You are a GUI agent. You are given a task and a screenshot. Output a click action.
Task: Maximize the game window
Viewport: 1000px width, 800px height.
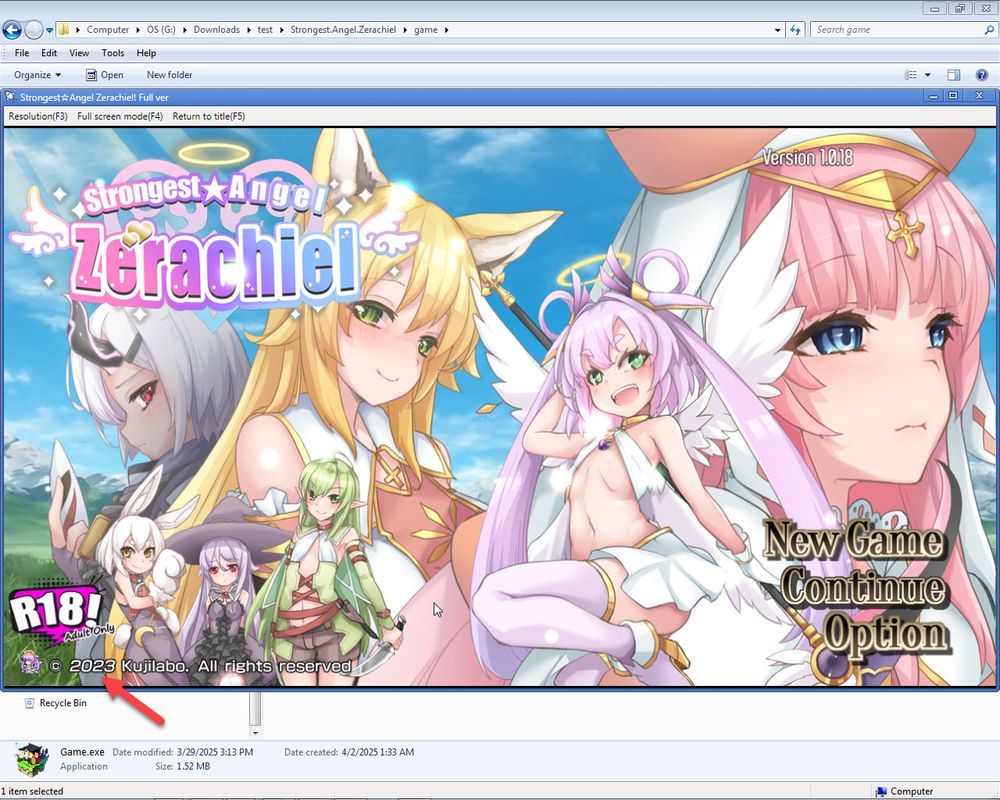tap(953, 96)
